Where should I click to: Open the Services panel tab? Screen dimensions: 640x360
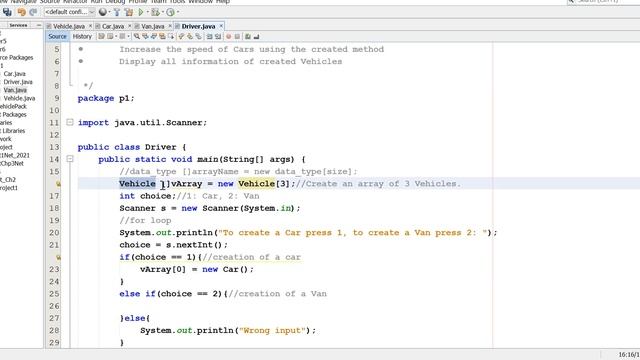tap(18, 25)
